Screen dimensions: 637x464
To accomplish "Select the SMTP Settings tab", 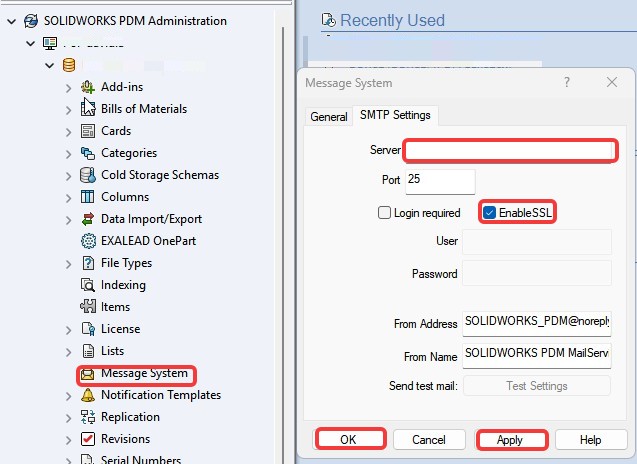I will [x=395, y=115].
